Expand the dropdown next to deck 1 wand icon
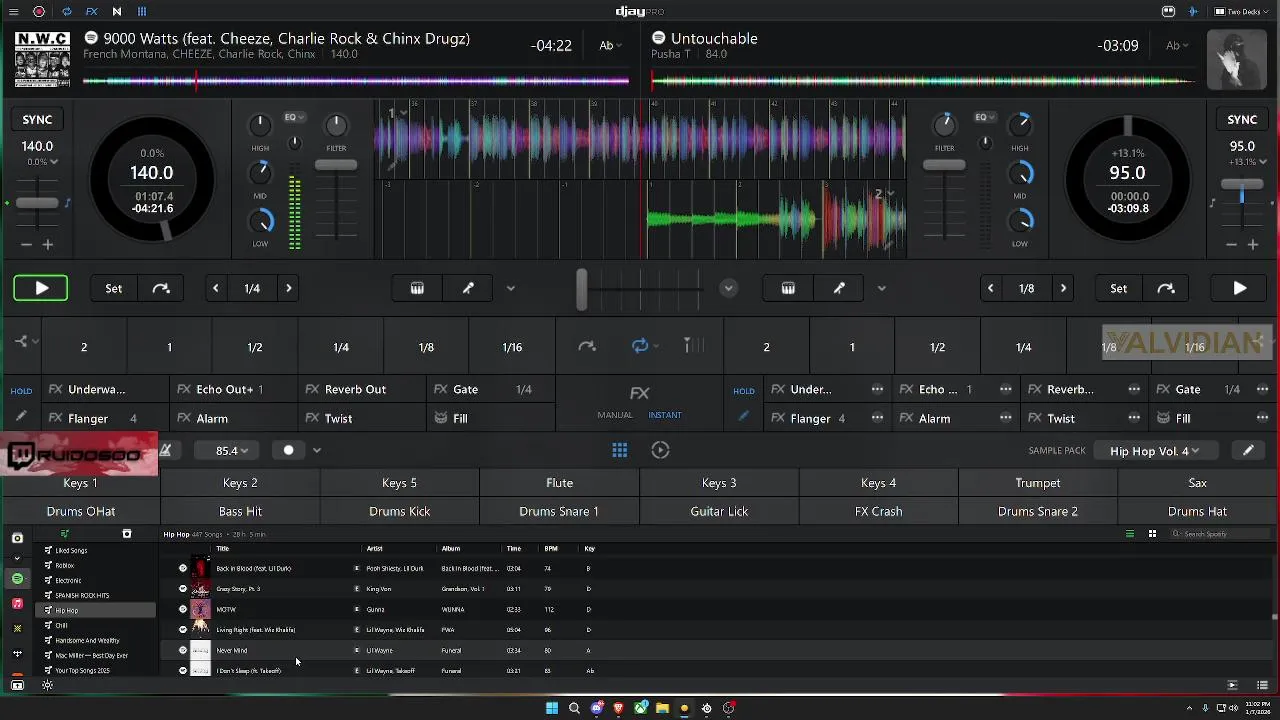Viewport: 1280px width, 720px height. (x=510, y=288)
